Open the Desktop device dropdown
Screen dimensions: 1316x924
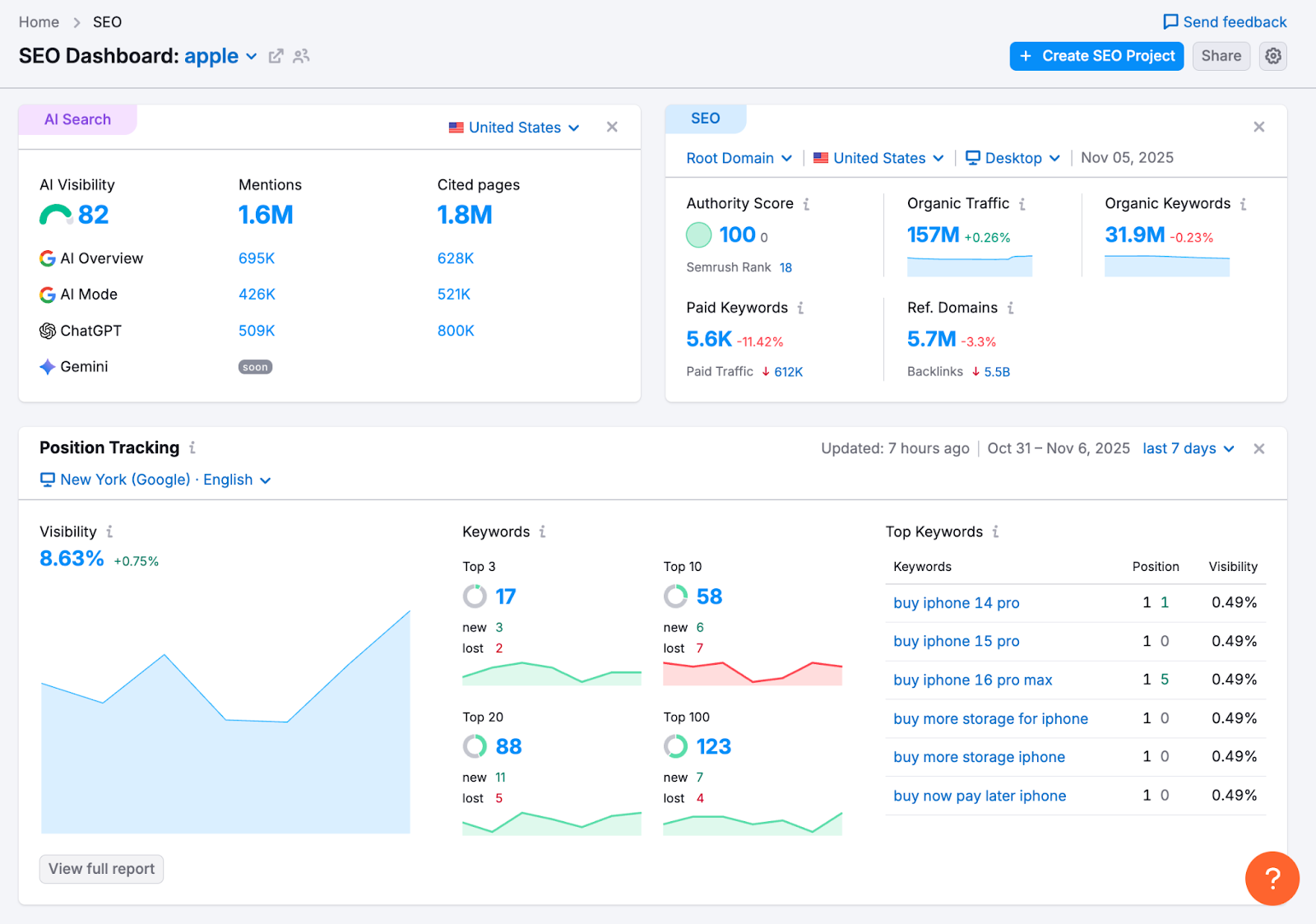[x=1012, y=158]
